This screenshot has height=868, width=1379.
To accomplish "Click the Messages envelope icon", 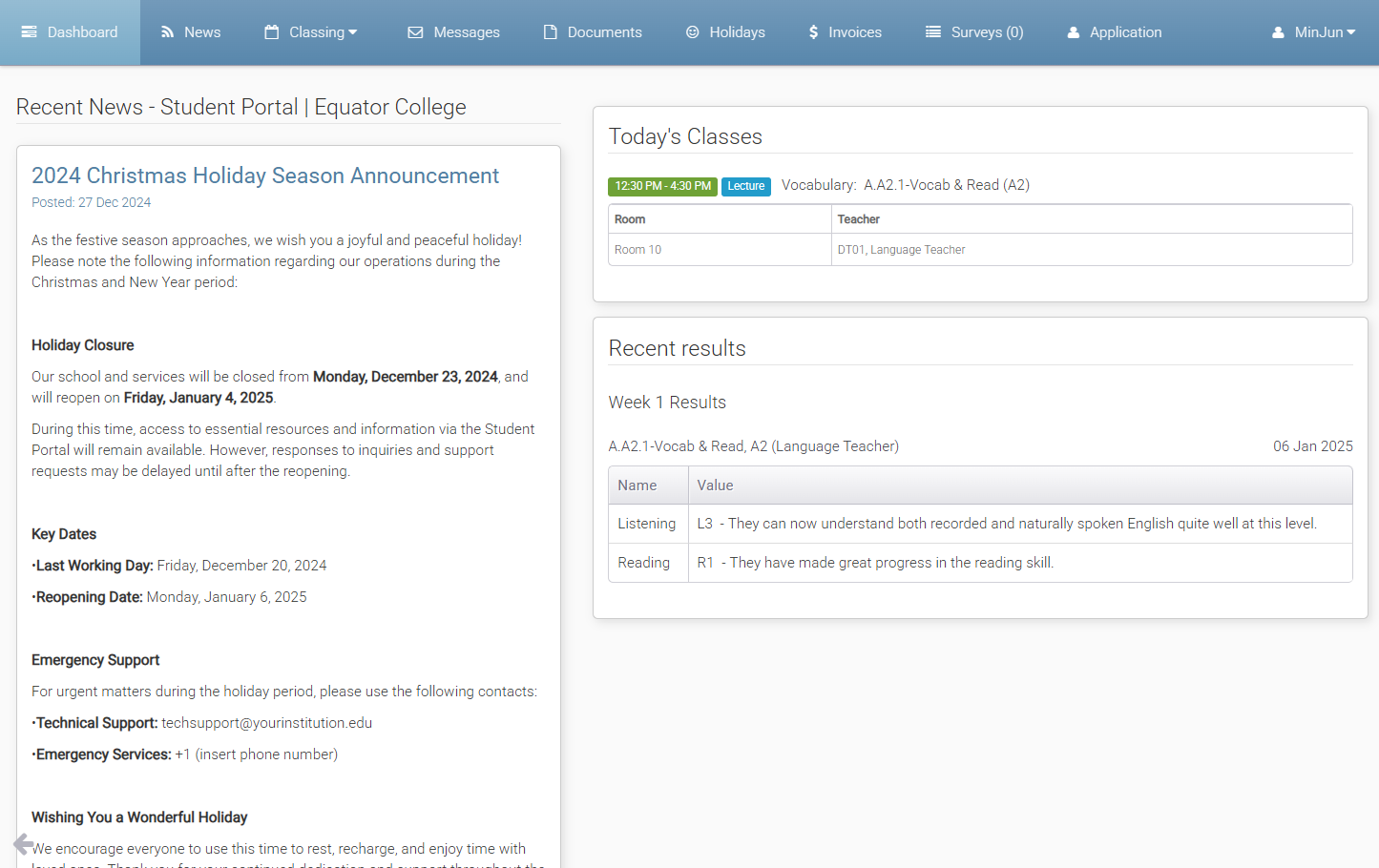I will coord(415,32).
